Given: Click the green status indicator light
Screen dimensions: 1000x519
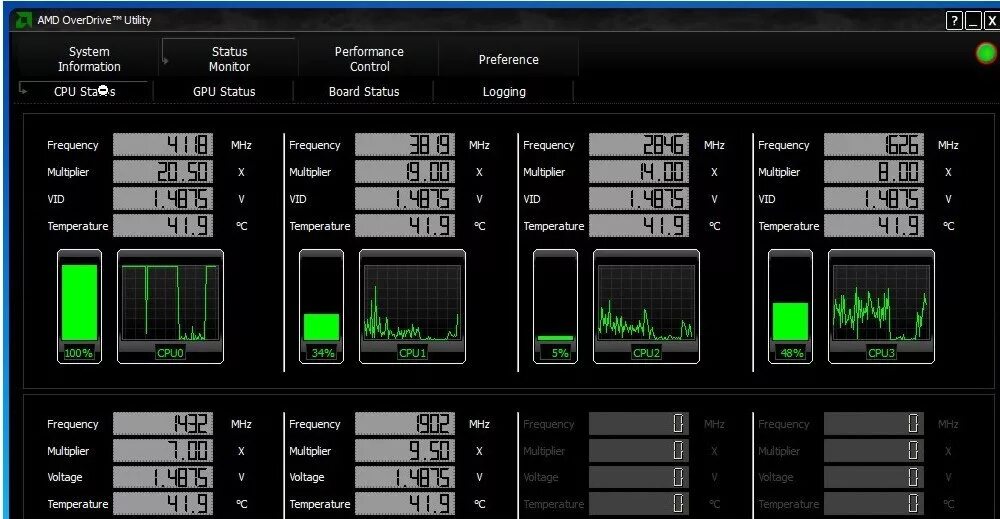Looking at the screenshot, I should click(x=986, y=53).
